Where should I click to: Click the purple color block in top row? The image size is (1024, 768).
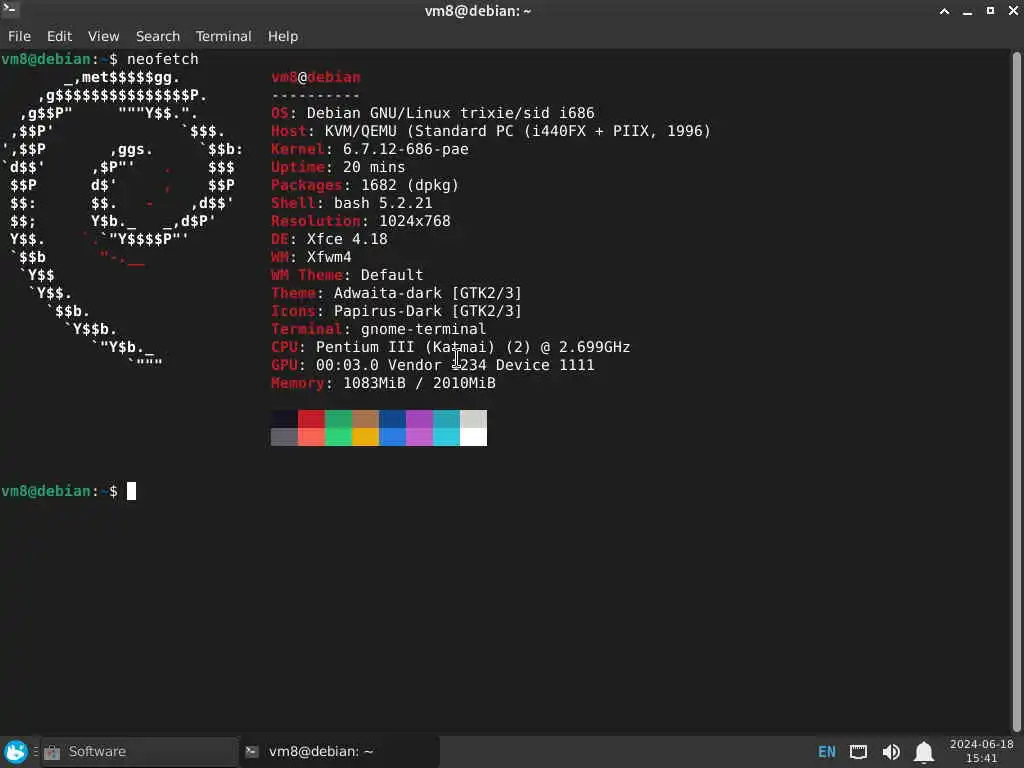pos(419,419)
